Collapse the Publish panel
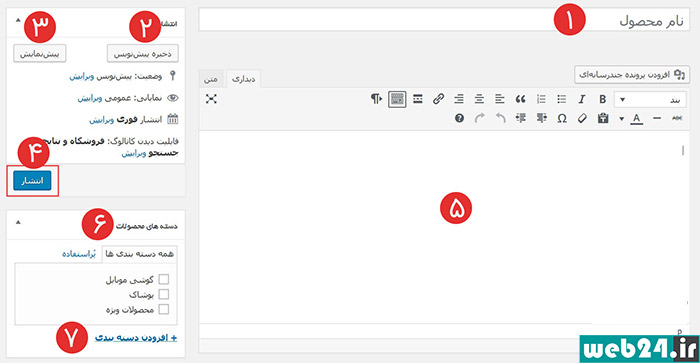The width and height of the screenshot is (700, 363). (18, 20)
